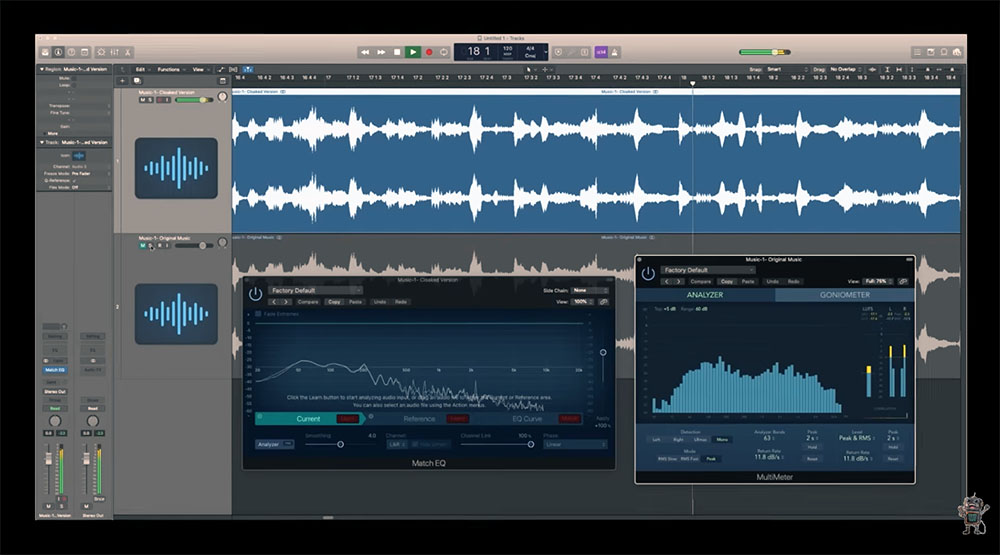Open Quick Help button in control bar

[x=71, y=52]
